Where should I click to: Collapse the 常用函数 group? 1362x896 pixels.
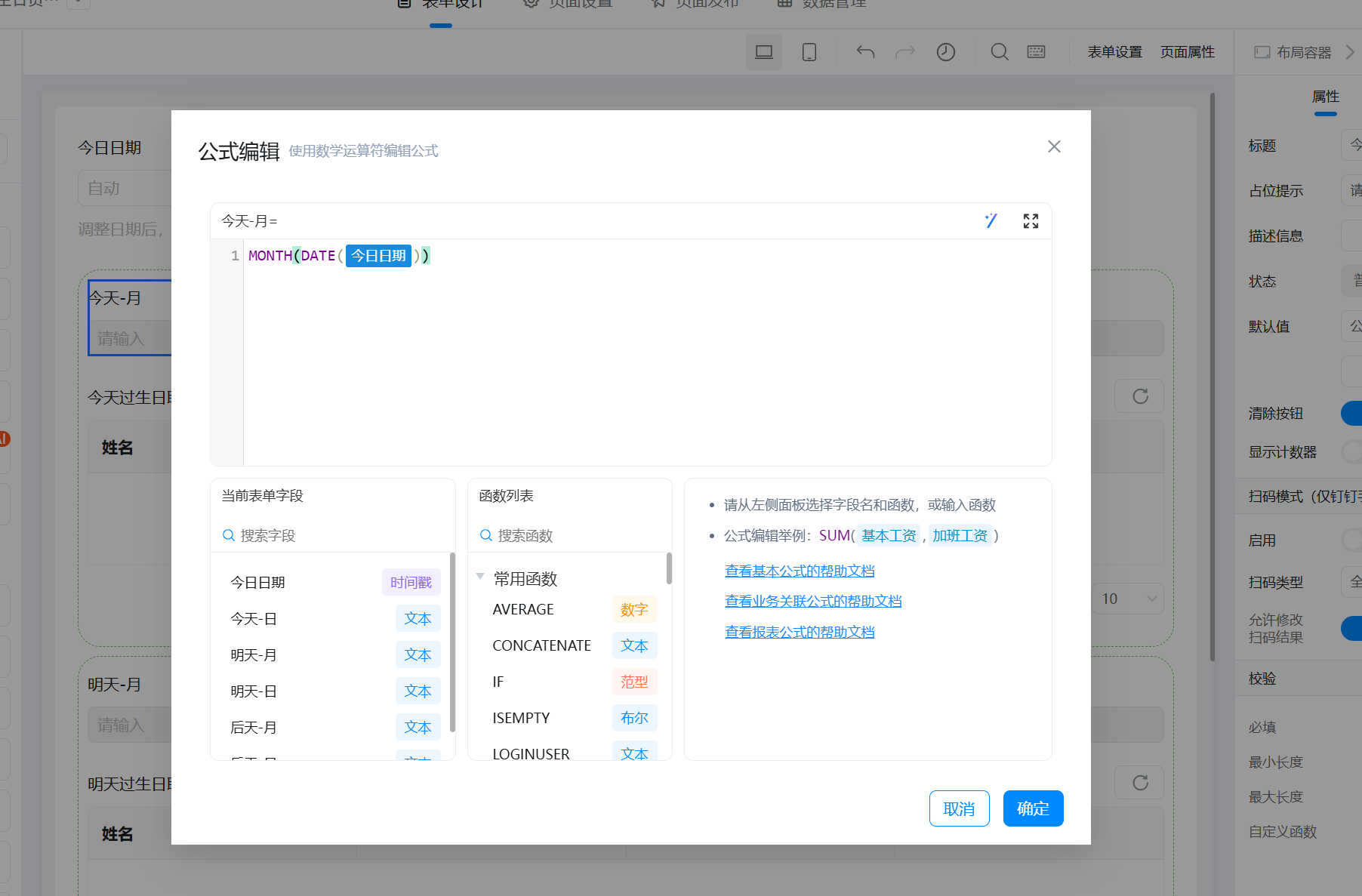[x=480, y=577]
